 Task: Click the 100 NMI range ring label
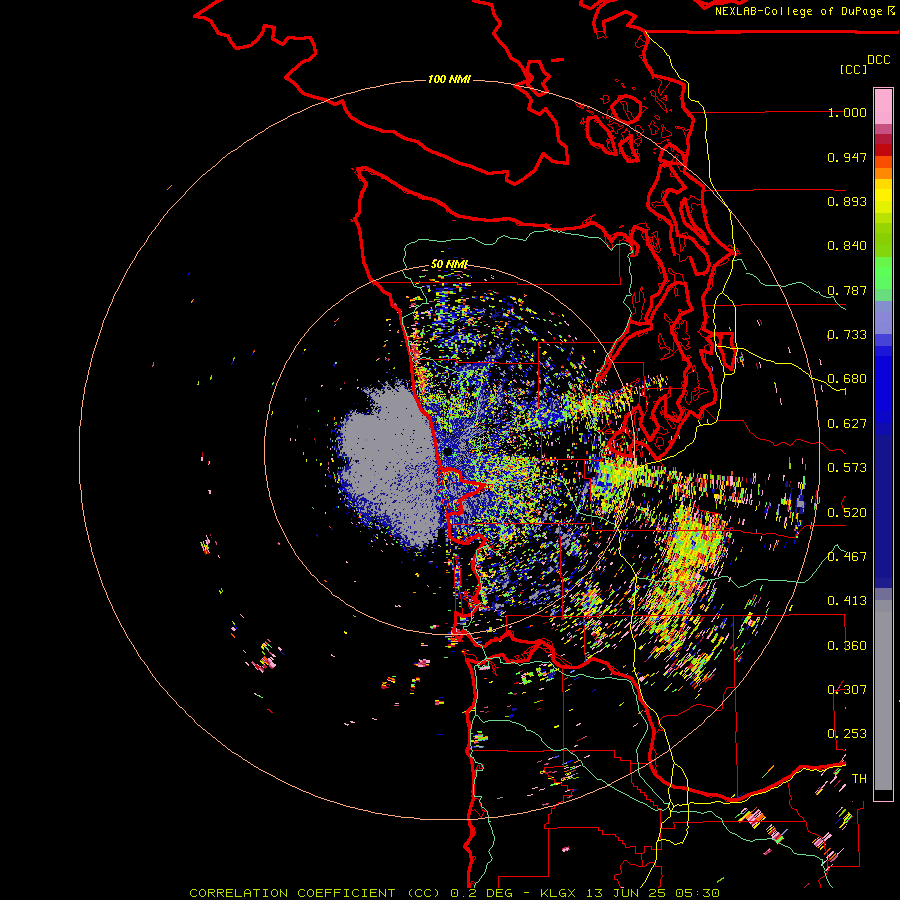449,79
